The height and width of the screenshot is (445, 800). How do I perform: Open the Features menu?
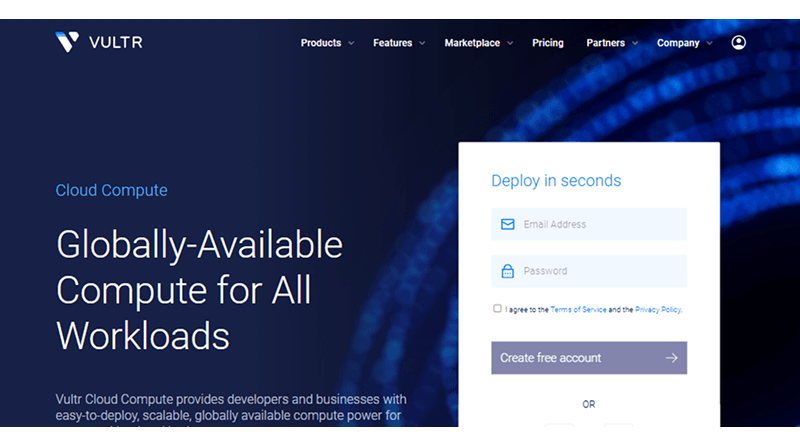[x=392, y=43]
